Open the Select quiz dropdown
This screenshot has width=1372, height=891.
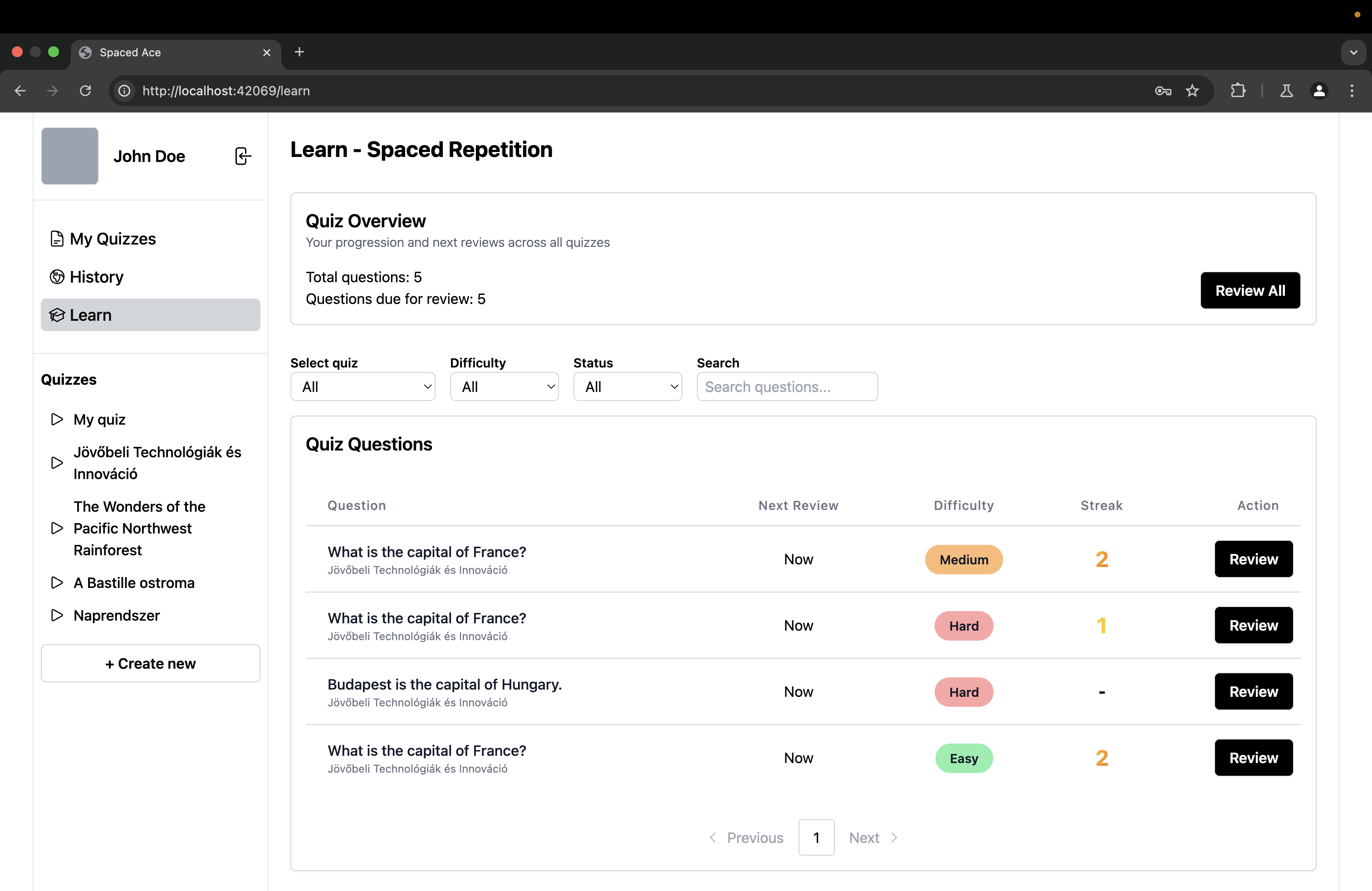coord(362,386)
